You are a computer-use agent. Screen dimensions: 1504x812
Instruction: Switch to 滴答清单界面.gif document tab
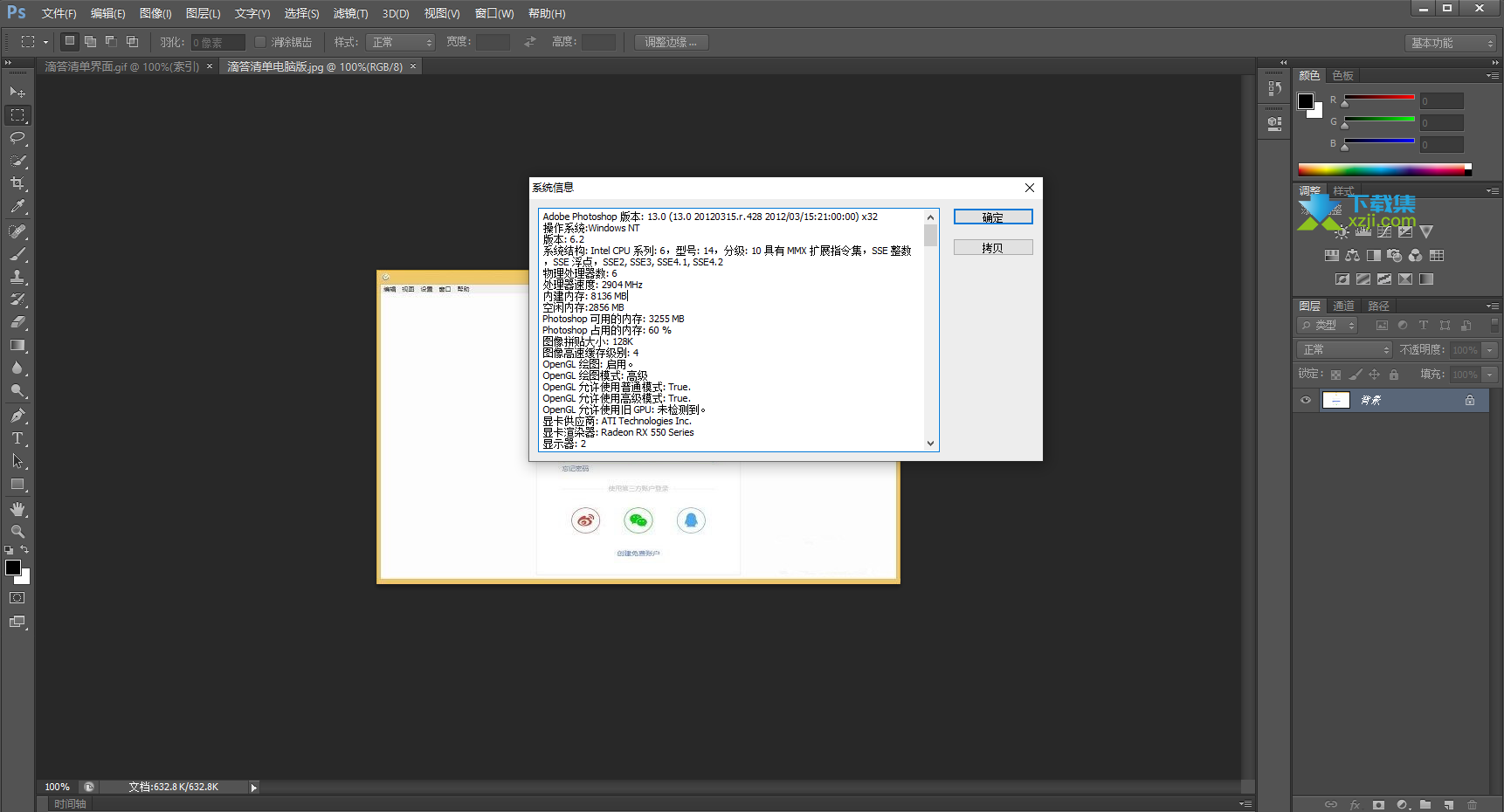[x=122, y=66]
